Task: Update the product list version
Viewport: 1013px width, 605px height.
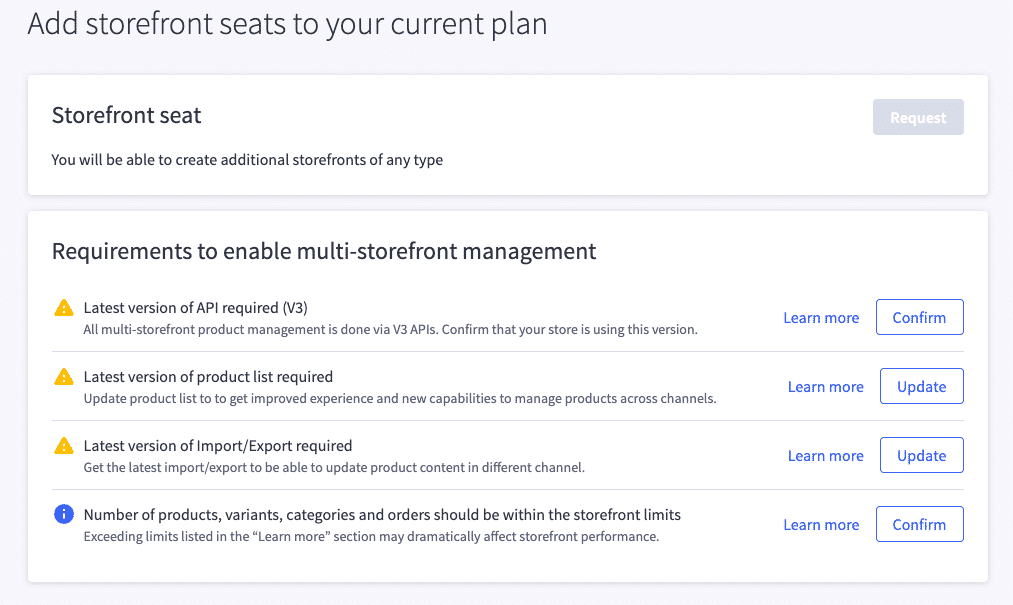Action: pyautogui.click(x=921, y=387)
